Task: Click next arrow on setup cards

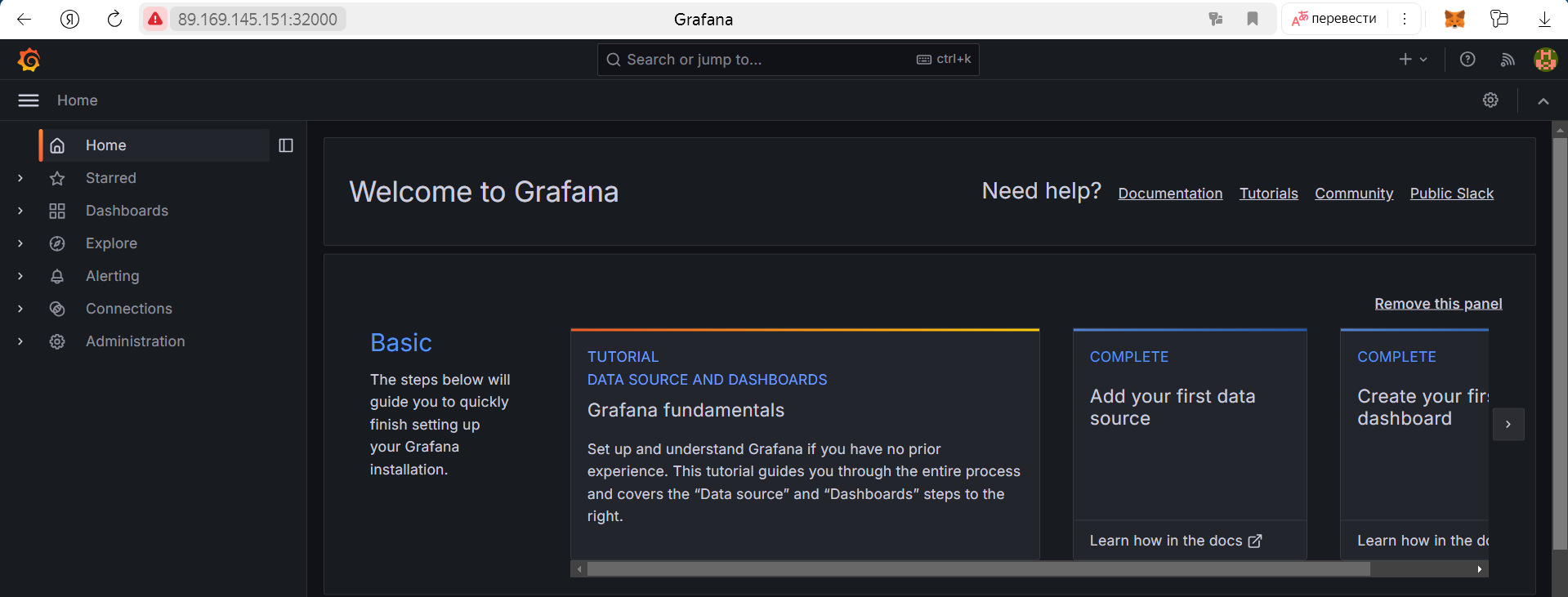Action: pos(1508,425)
